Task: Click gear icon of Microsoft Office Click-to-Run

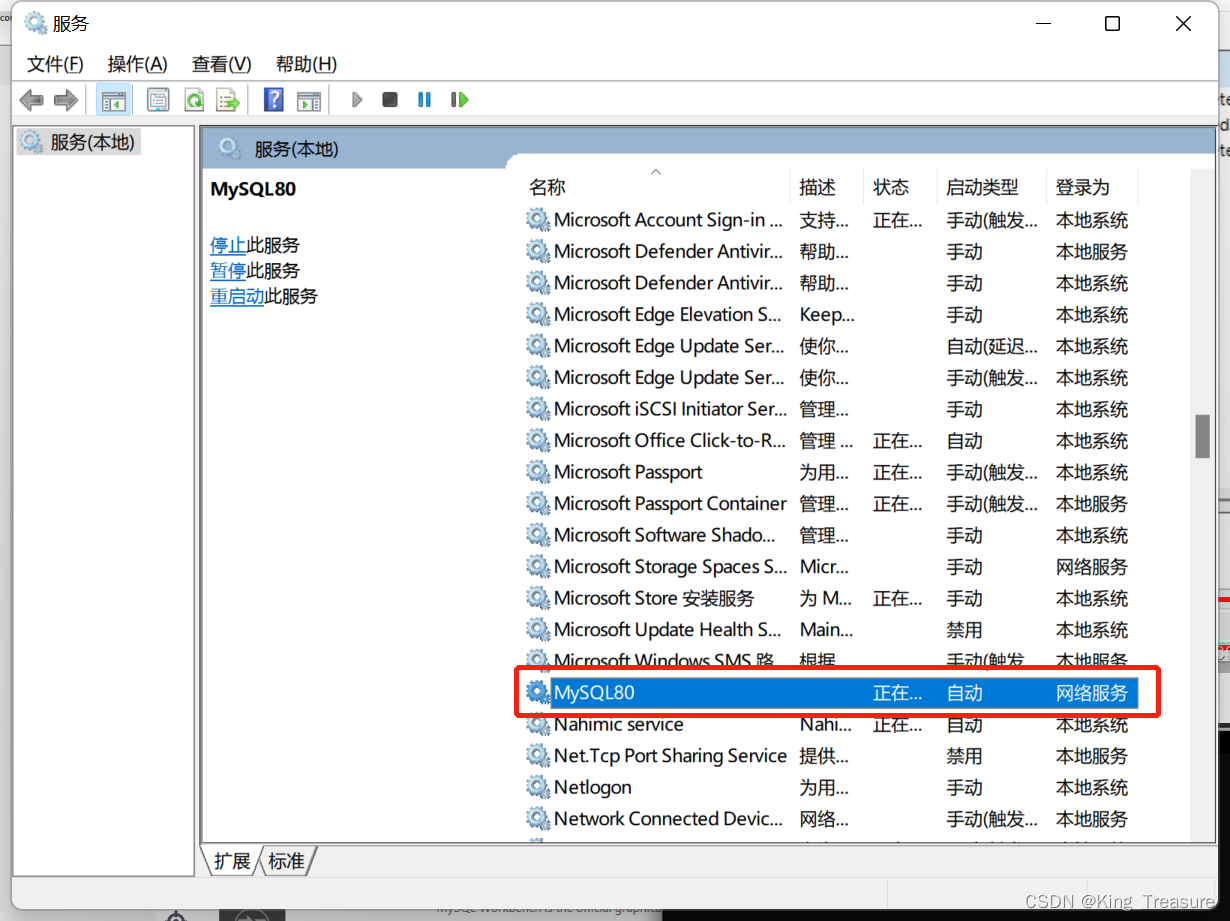Action: click(538, 440)
